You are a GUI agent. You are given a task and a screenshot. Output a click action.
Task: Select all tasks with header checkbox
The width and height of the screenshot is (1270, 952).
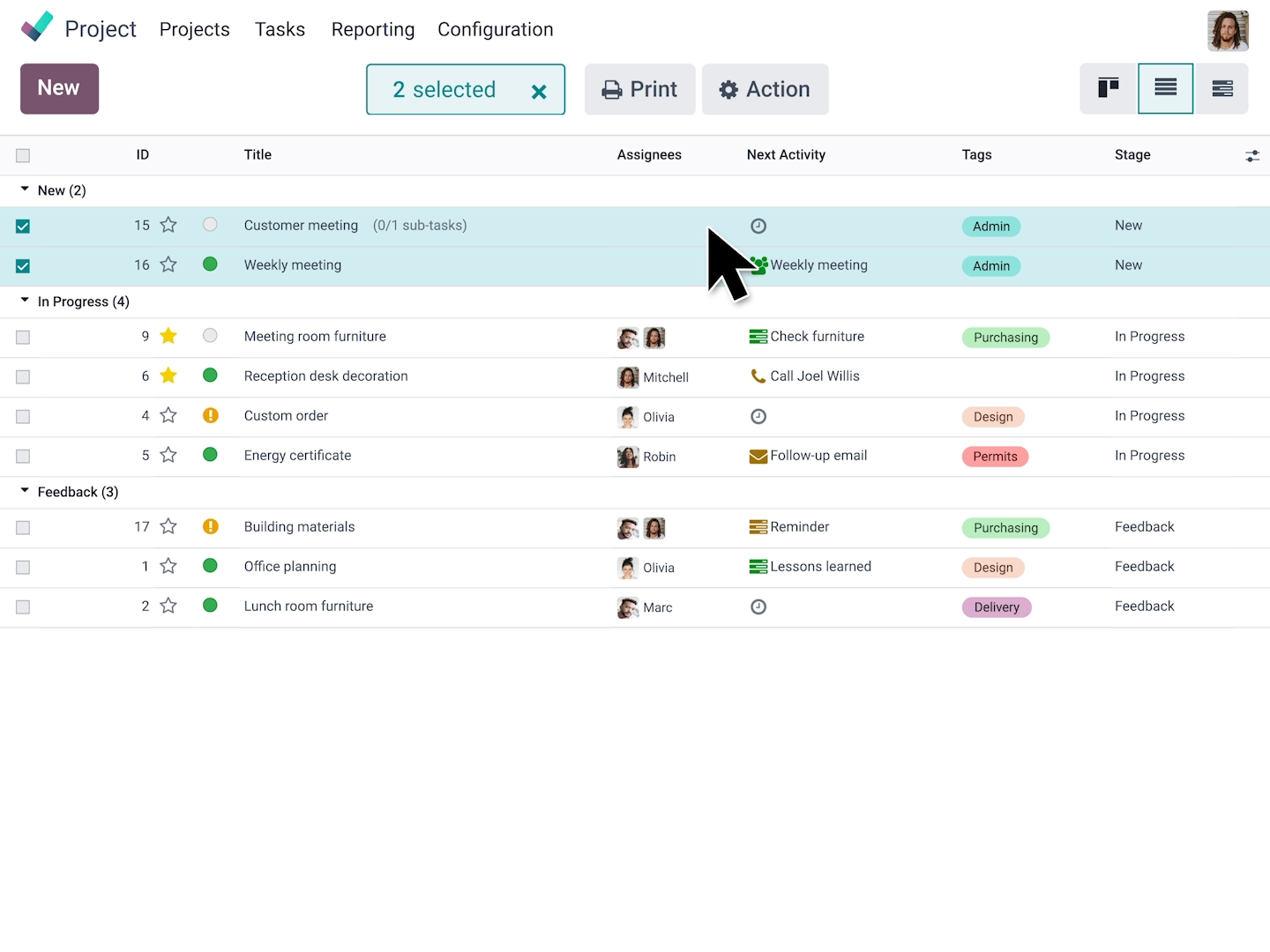click(x=23, y=156)
